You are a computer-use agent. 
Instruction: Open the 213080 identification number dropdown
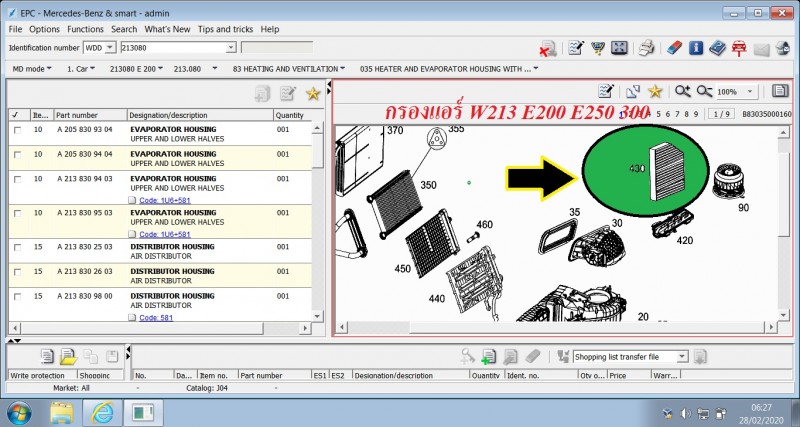point(231,48)
